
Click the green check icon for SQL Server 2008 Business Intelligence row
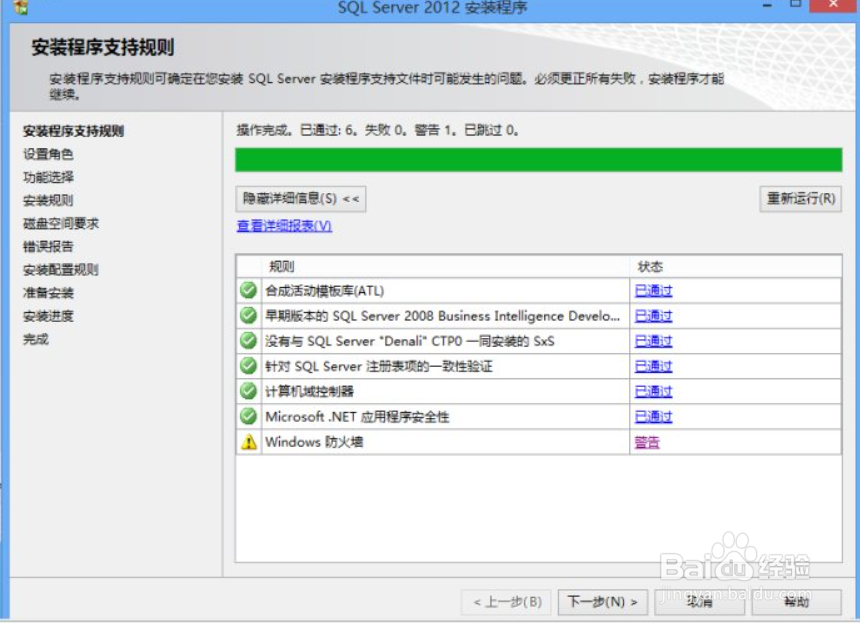coord(248,315)
